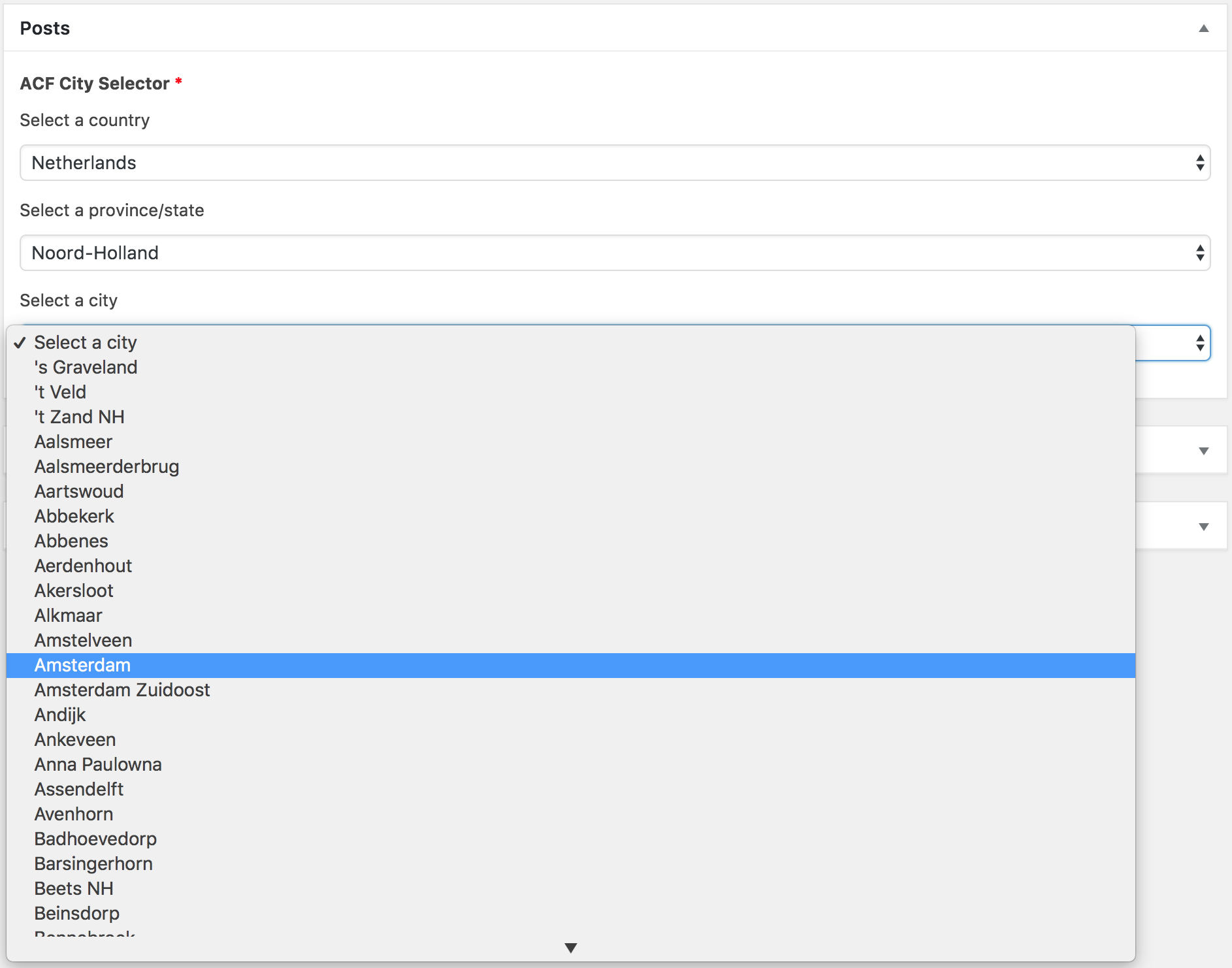Viewport: 1232px width, 968px height.
Task: Select Akersloot in the dropdown
Action: click(571, 590)
